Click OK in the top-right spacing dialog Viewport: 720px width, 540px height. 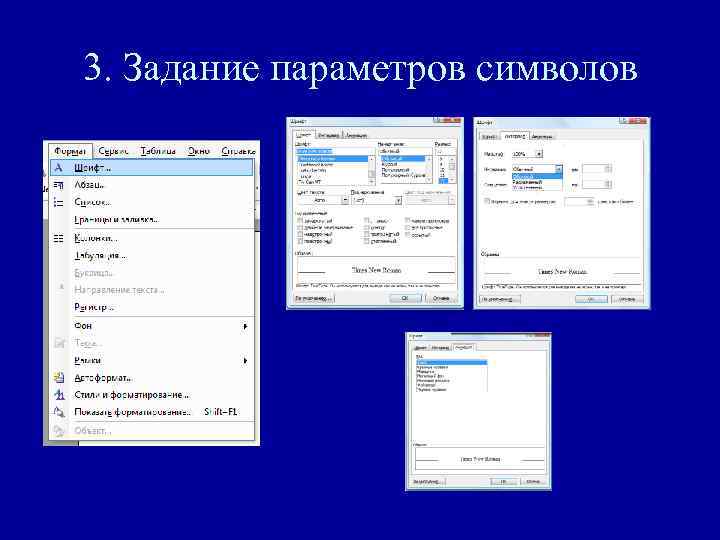(x=591, y=299)
